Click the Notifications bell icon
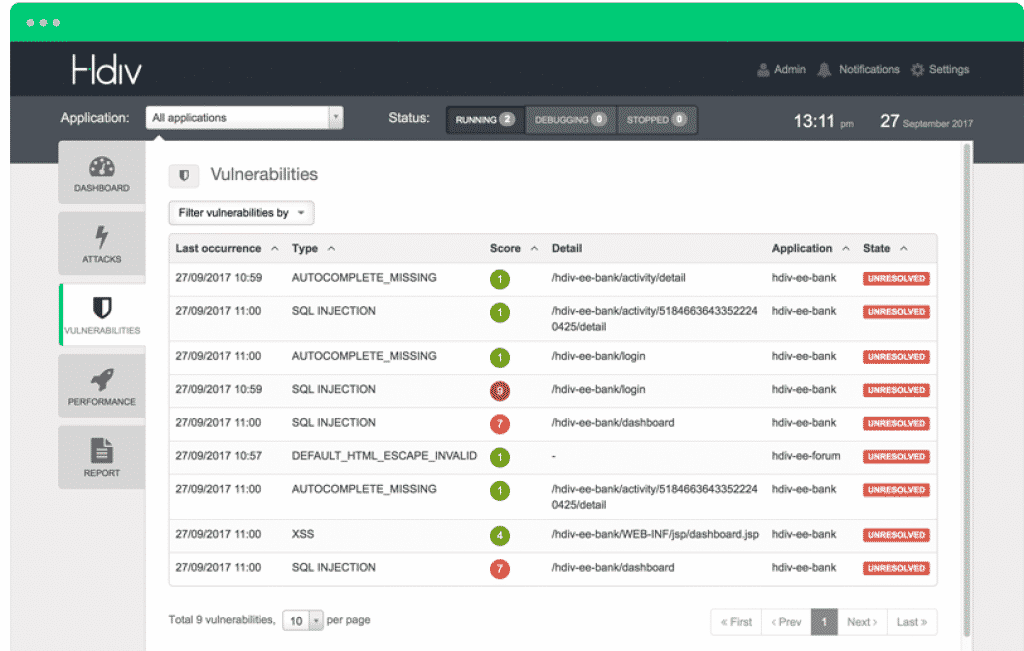Screen dimensions: 1024x651 (x=824, y=70)
